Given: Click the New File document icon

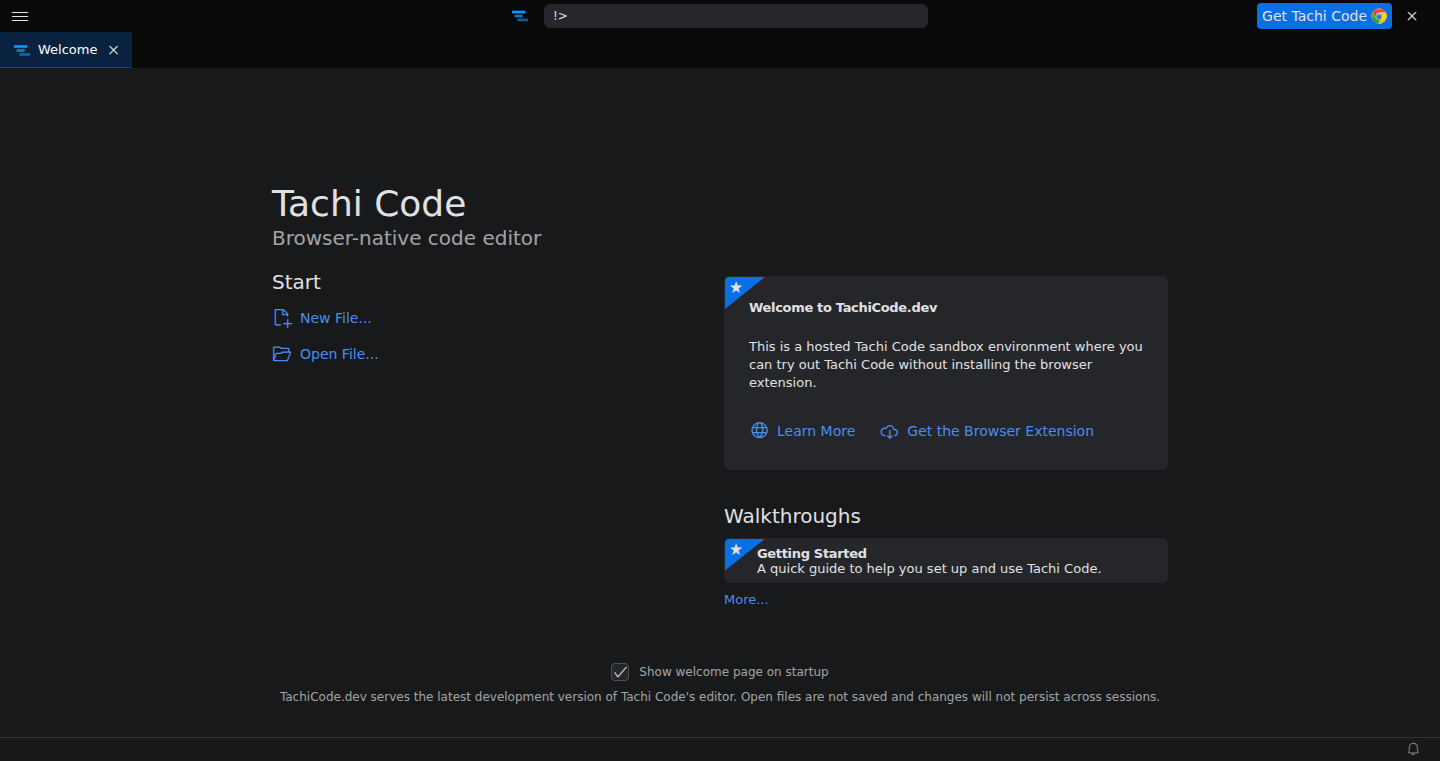Looking at the screenshot, I should [x=282, y=318].
